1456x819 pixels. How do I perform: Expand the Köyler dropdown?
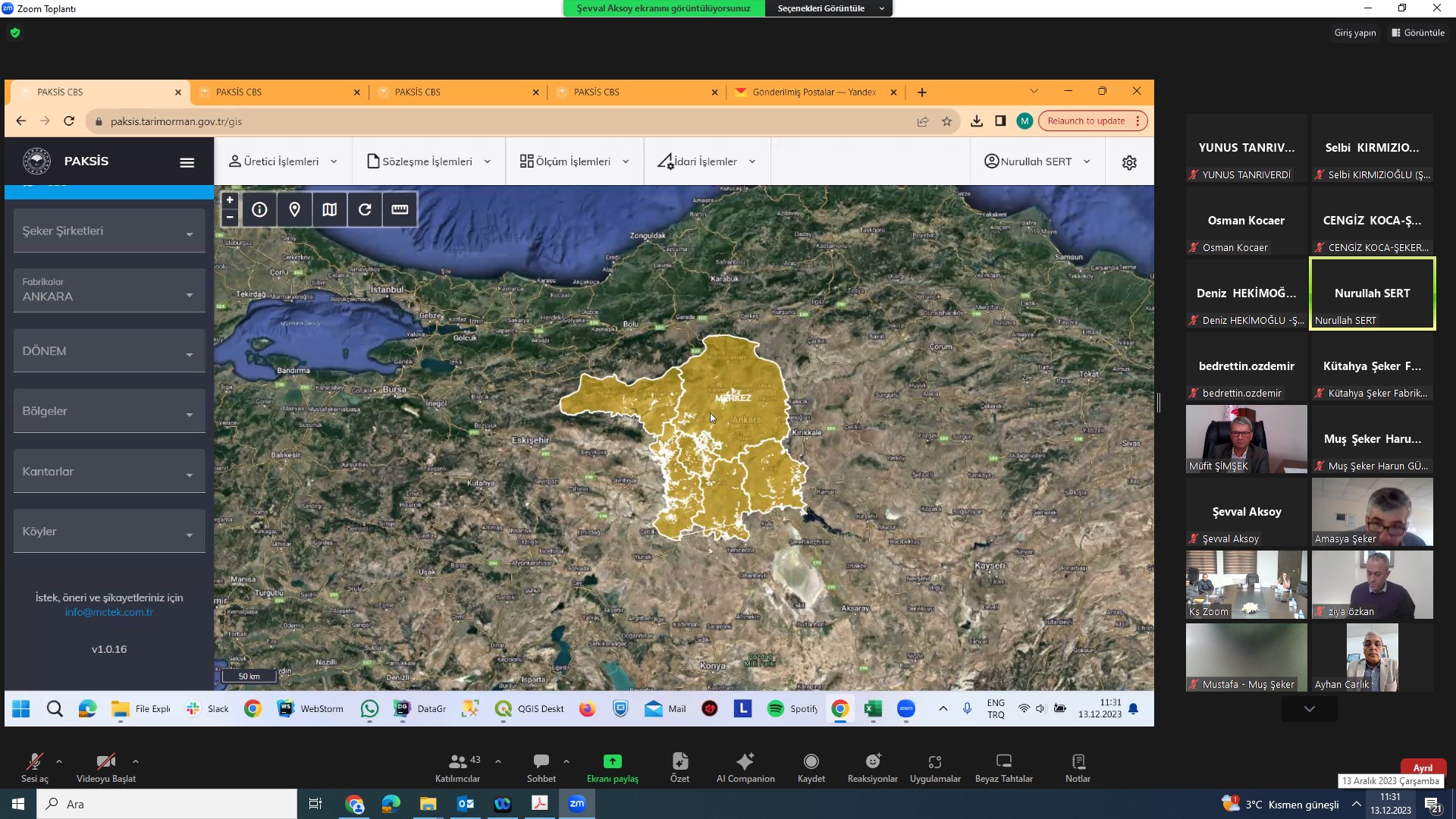(x=109, y=532)
